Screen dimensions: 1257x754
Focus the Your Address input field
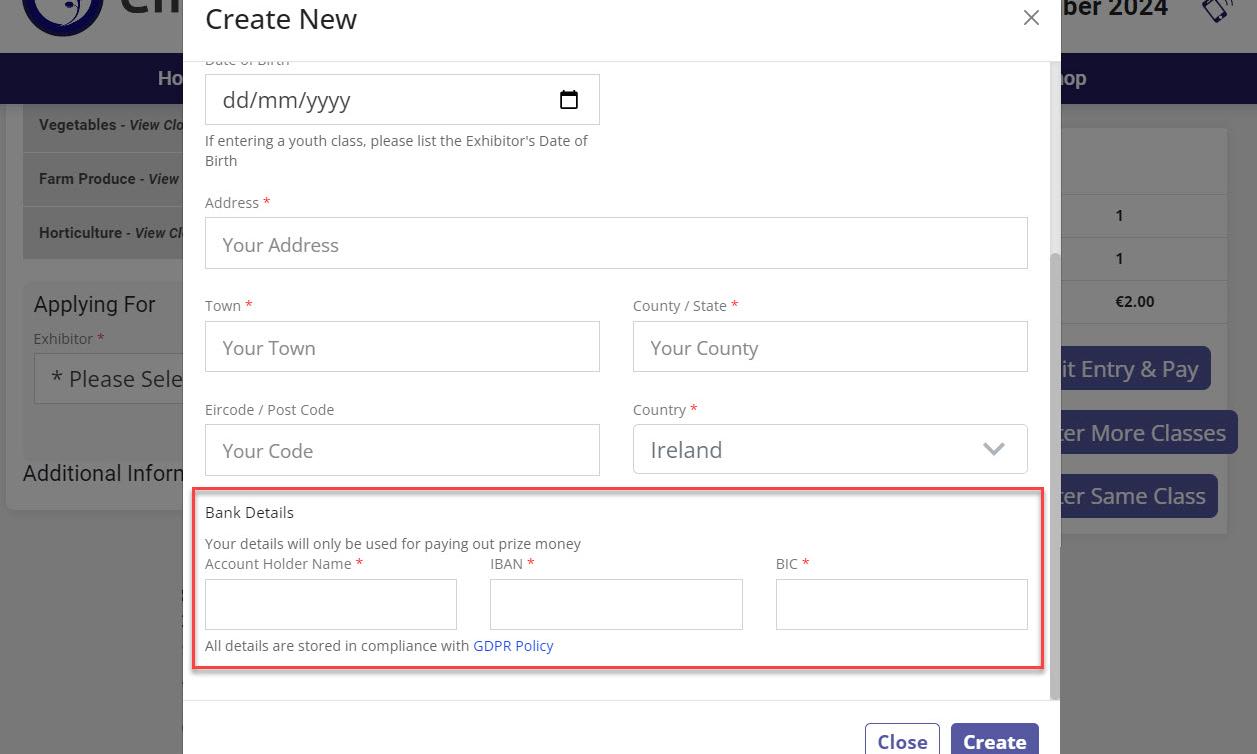coord(615,244)
